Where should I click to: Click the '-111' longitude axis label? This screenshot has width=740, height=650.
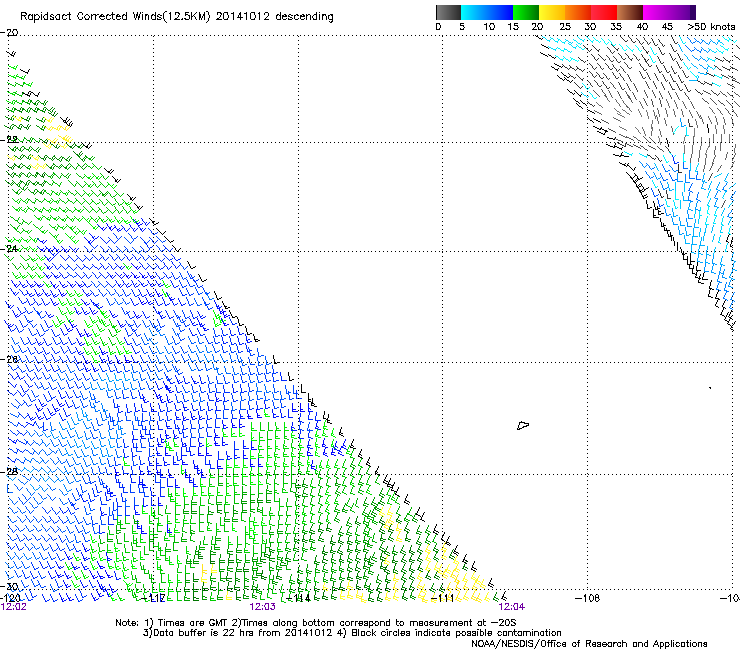tap(442, 598)
